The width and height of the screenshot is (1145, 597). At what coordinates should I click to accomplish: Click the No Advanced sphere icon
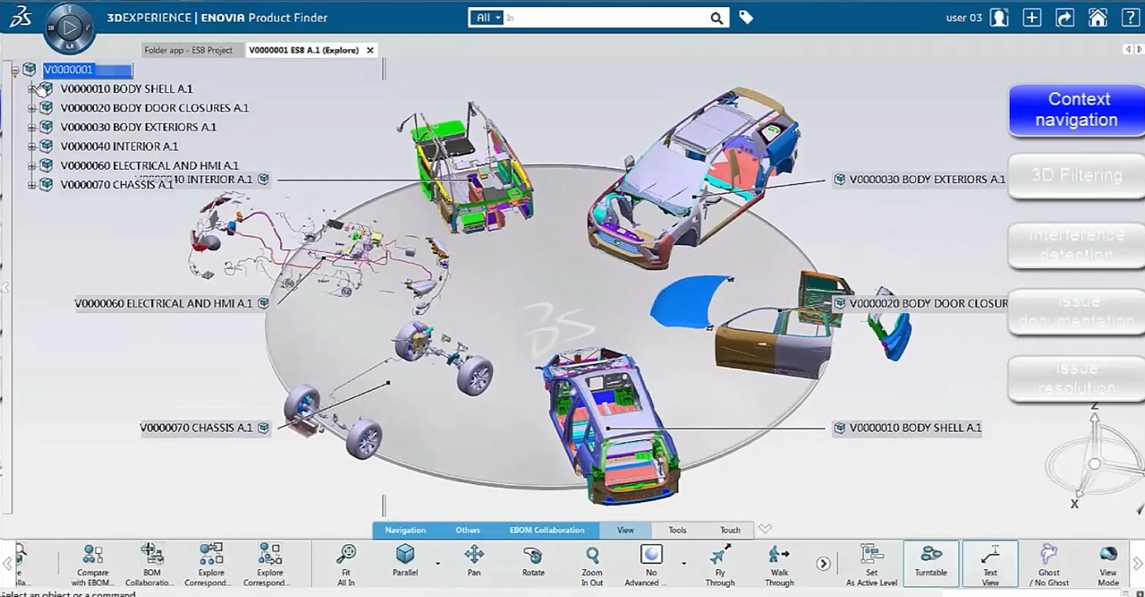pos(651,555)
